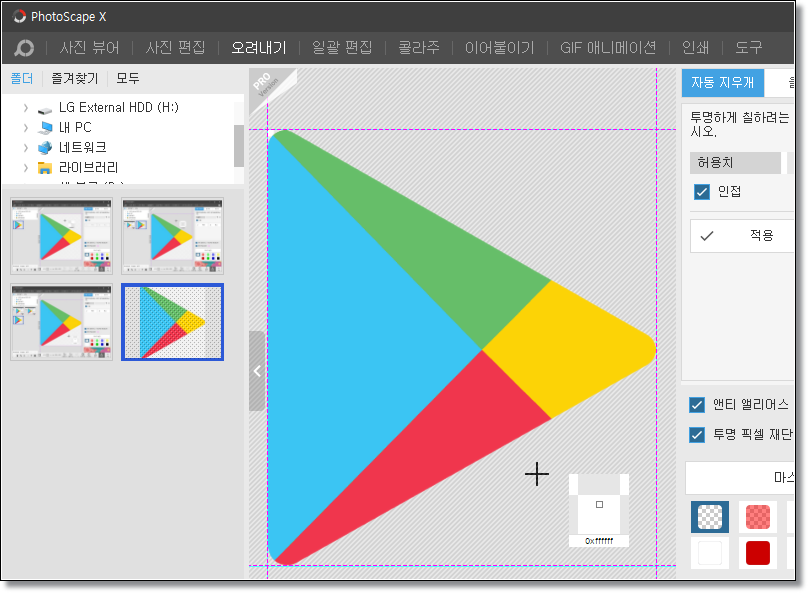Image resolution: width=808 pixels, height=608 pixels.
Task: Expand the LG External HDD (H:) node
Action: click(x=26, y=108)
